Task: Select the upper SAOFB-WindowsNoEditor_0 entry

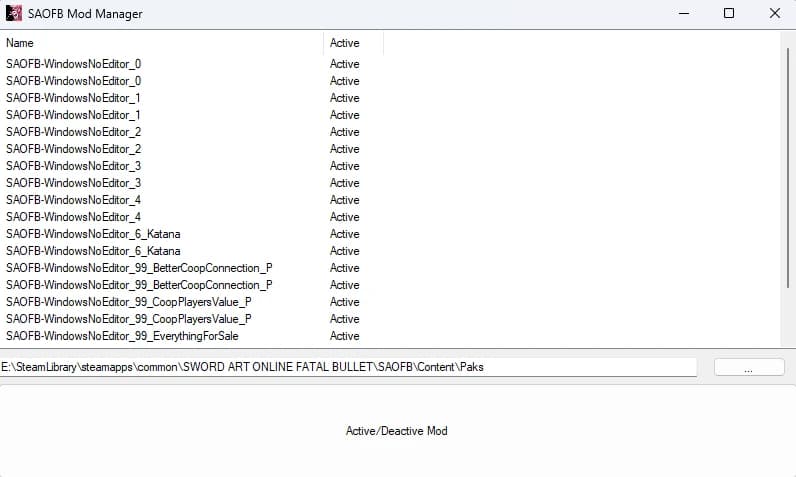Action: click(x=74, y=64)
